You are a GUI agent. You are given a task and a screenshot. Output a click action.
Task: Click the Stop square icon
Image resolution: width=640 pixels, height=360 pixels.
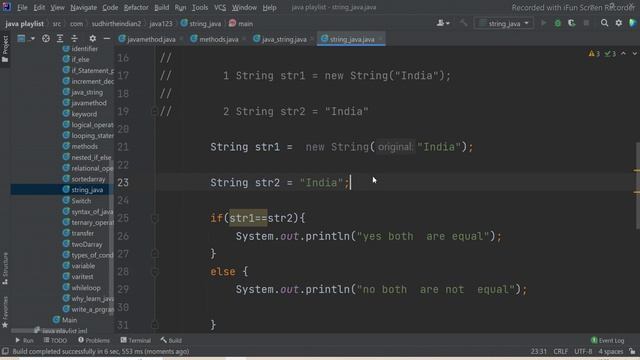(587, 23)
